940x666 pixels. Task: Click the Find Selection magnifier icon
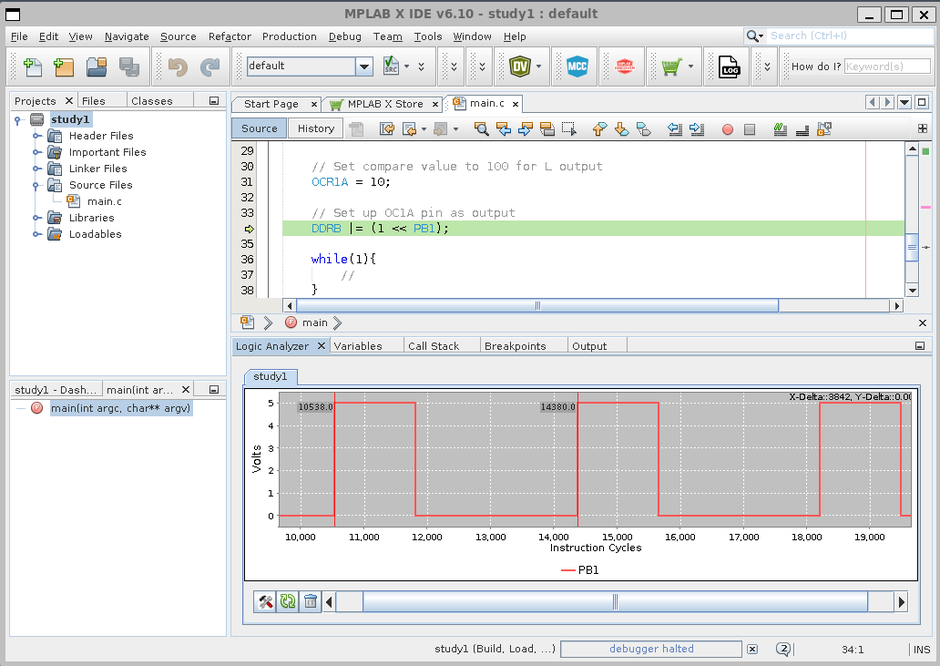click(481, 129)
